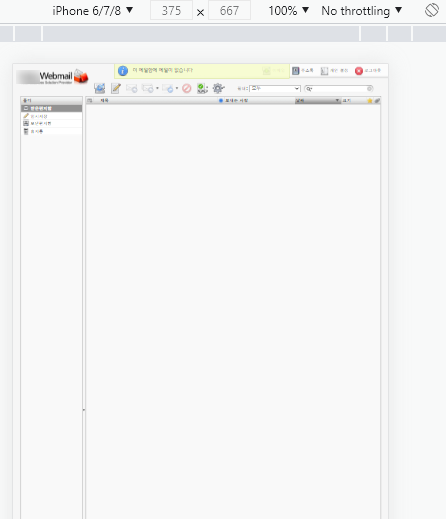
Task: Open the forward options dropdown arrow
Action: pyautogui.click(x=177, y=88)
